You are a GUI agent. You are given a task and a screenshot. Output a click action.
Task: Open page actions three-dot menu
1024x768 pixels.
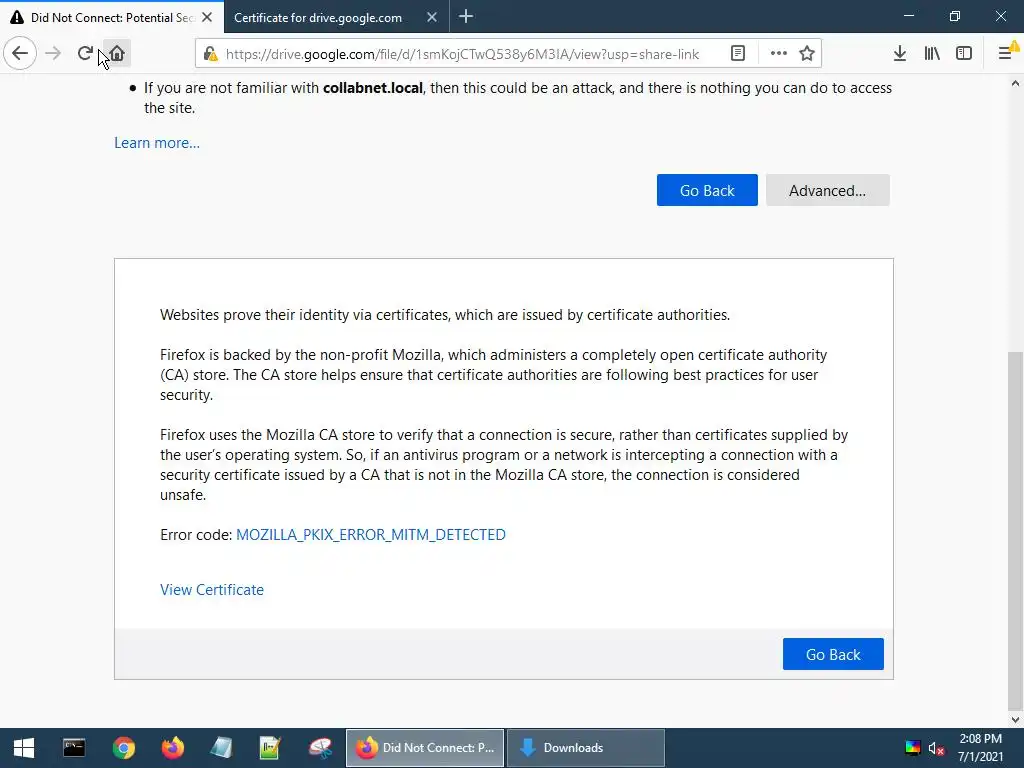click(x=778, y=54)
